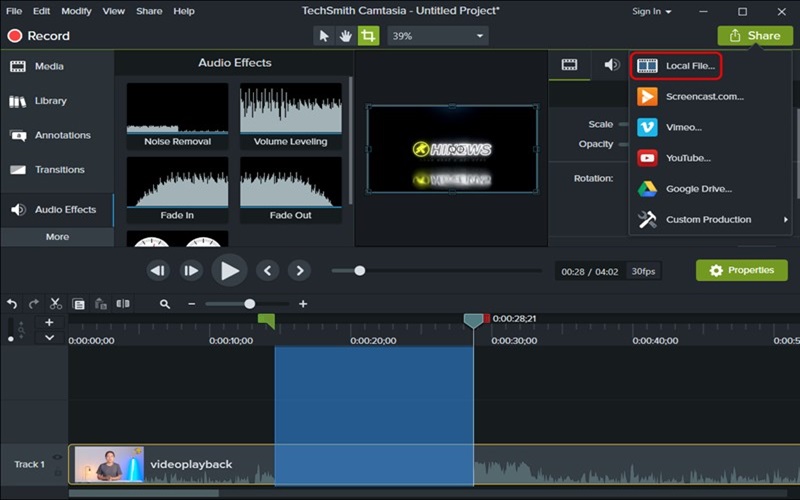Click the next frame step button
The width and height of the screenshot is (800, 500).
pos(191,270)
